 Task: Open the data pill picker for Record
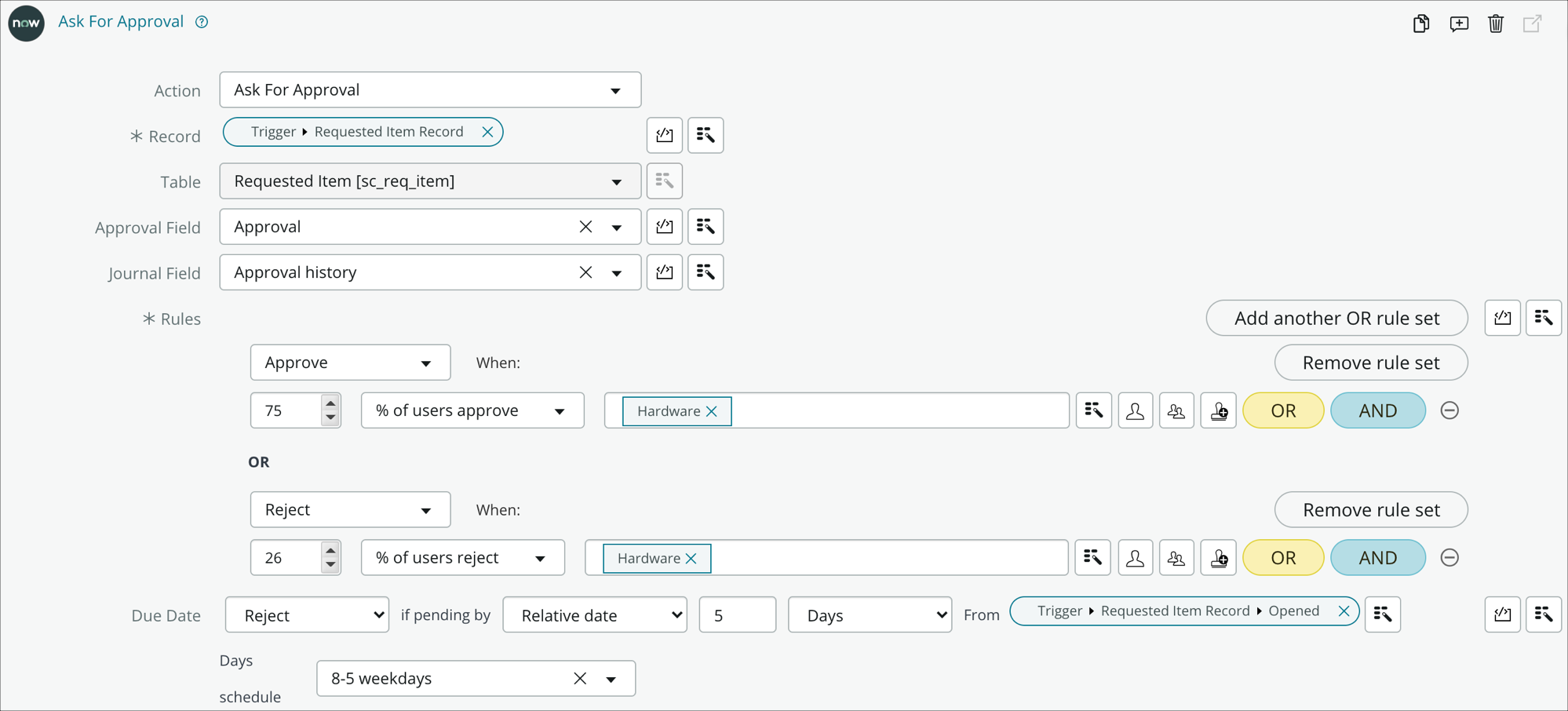point(706,135)
